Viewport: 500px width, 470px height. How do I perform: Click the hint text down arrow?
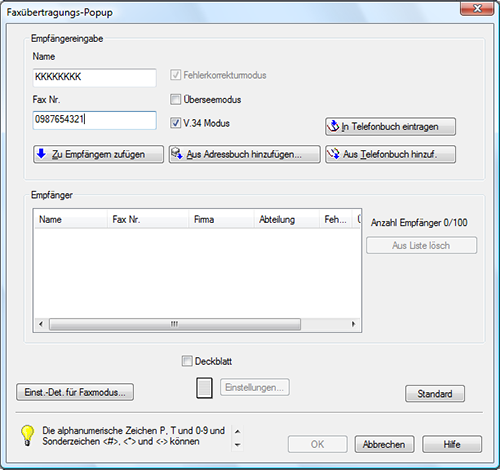[x=237, y=445]
